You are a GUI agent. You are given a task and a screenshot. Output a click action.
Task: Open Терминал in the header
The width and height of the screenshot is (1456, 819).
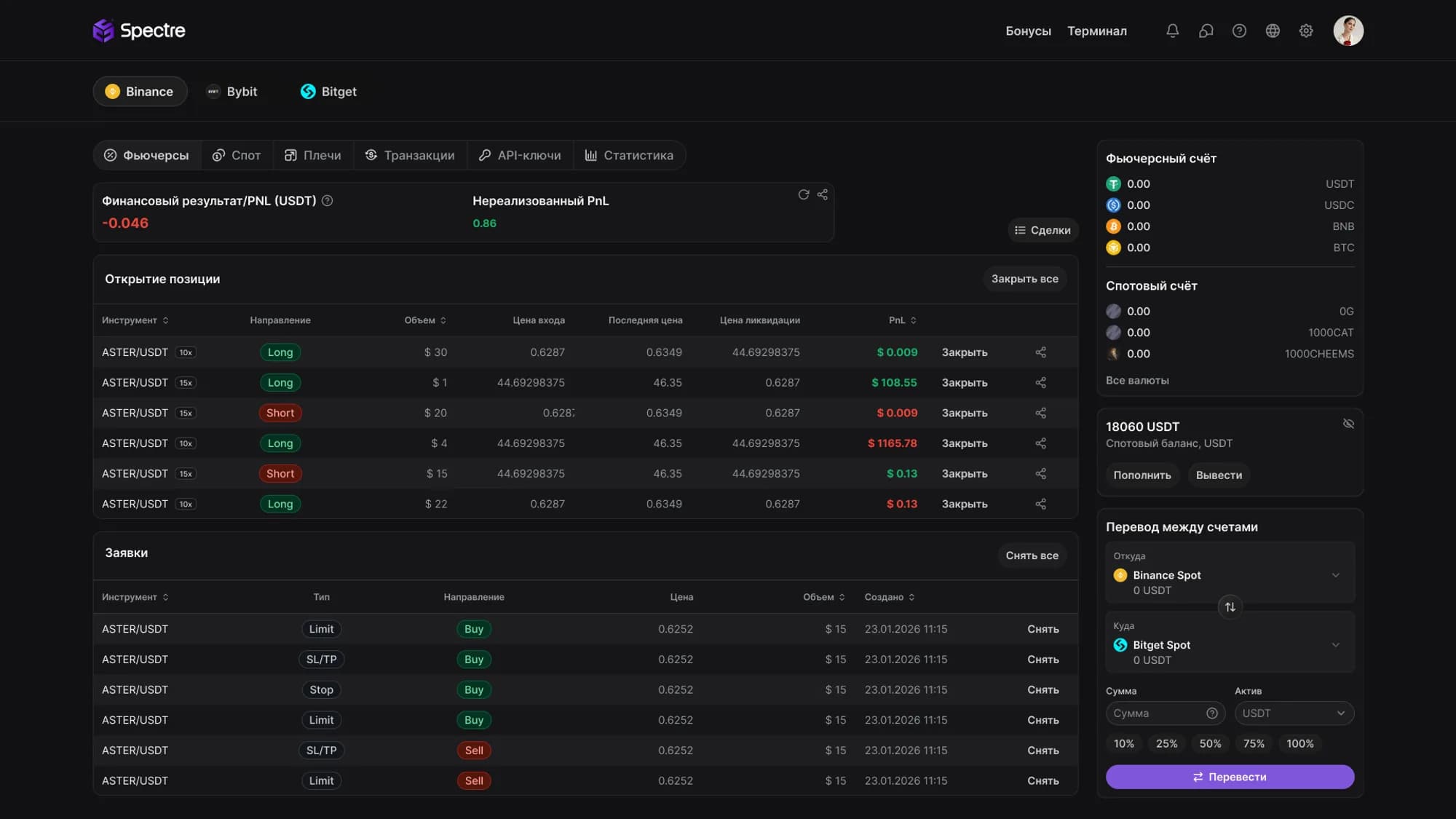[x=1096, y=31]
